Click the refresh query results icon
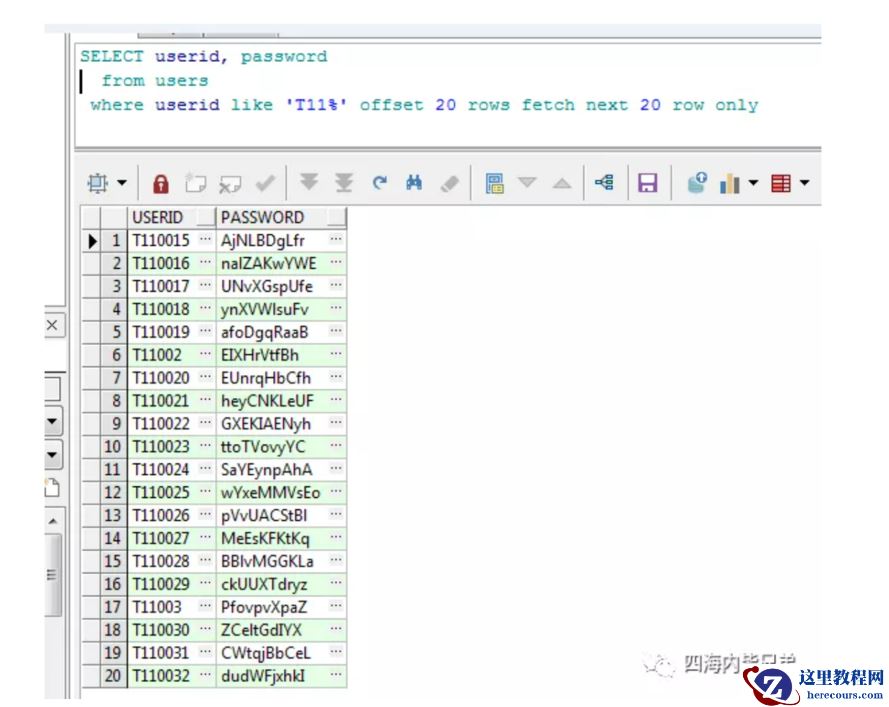 pyautogui.click(x=379, y=183)
